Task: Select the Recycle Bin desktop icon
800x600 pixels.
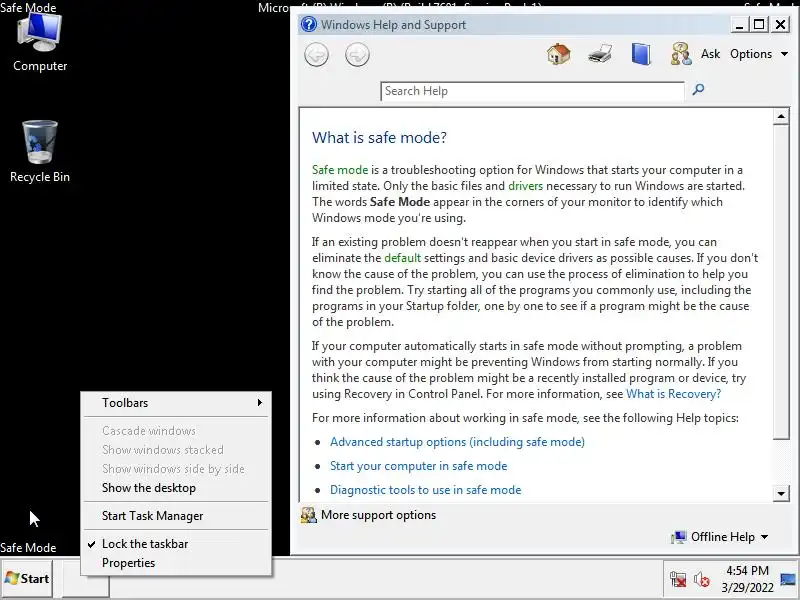Action: coord(40,152)
